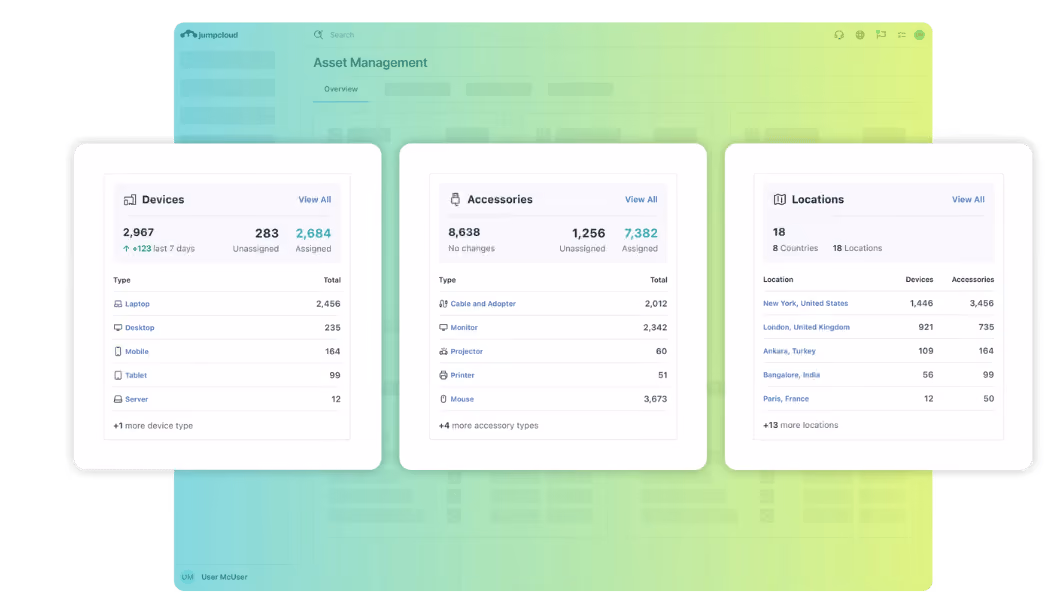1050x613 pixels.
Task: Focus the top Search field
Action: tap(342, 35)
